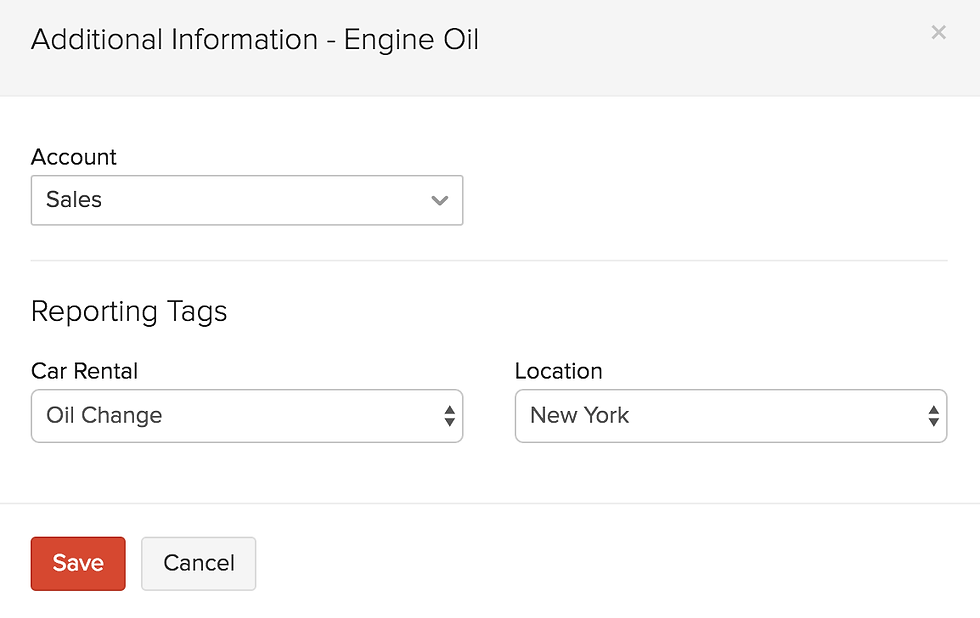Click the dialog title Additional Information - Engine Oil

pyautogui.click(x=255, y=39)
